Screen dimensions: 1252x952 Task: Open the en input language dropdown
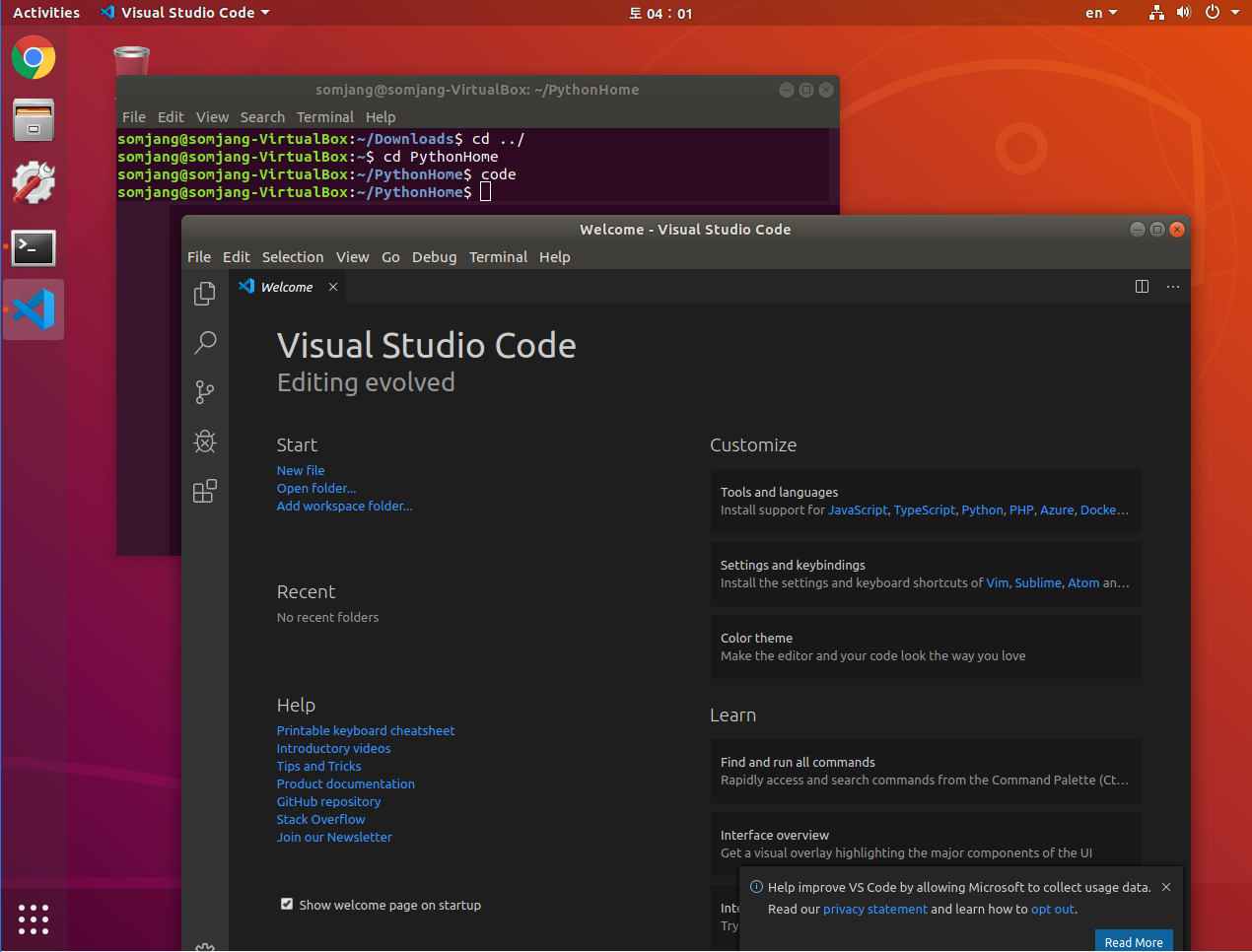click(1101, 13)
